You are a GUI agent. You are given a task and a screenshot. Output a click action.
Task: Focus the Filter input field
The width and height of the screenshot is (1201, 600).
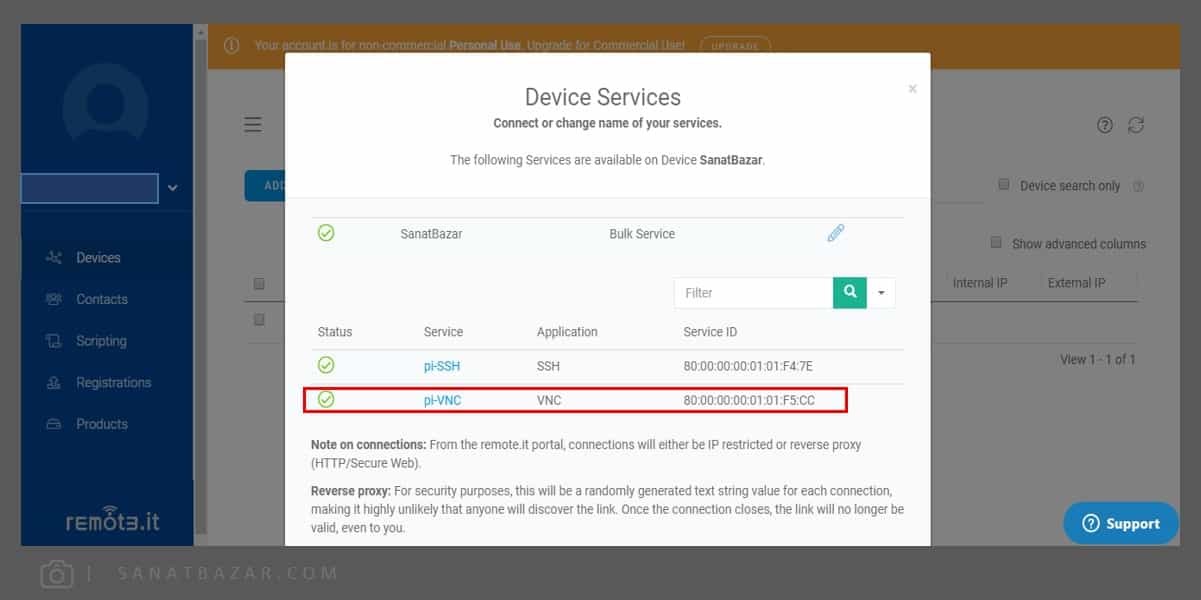[753, 293]
